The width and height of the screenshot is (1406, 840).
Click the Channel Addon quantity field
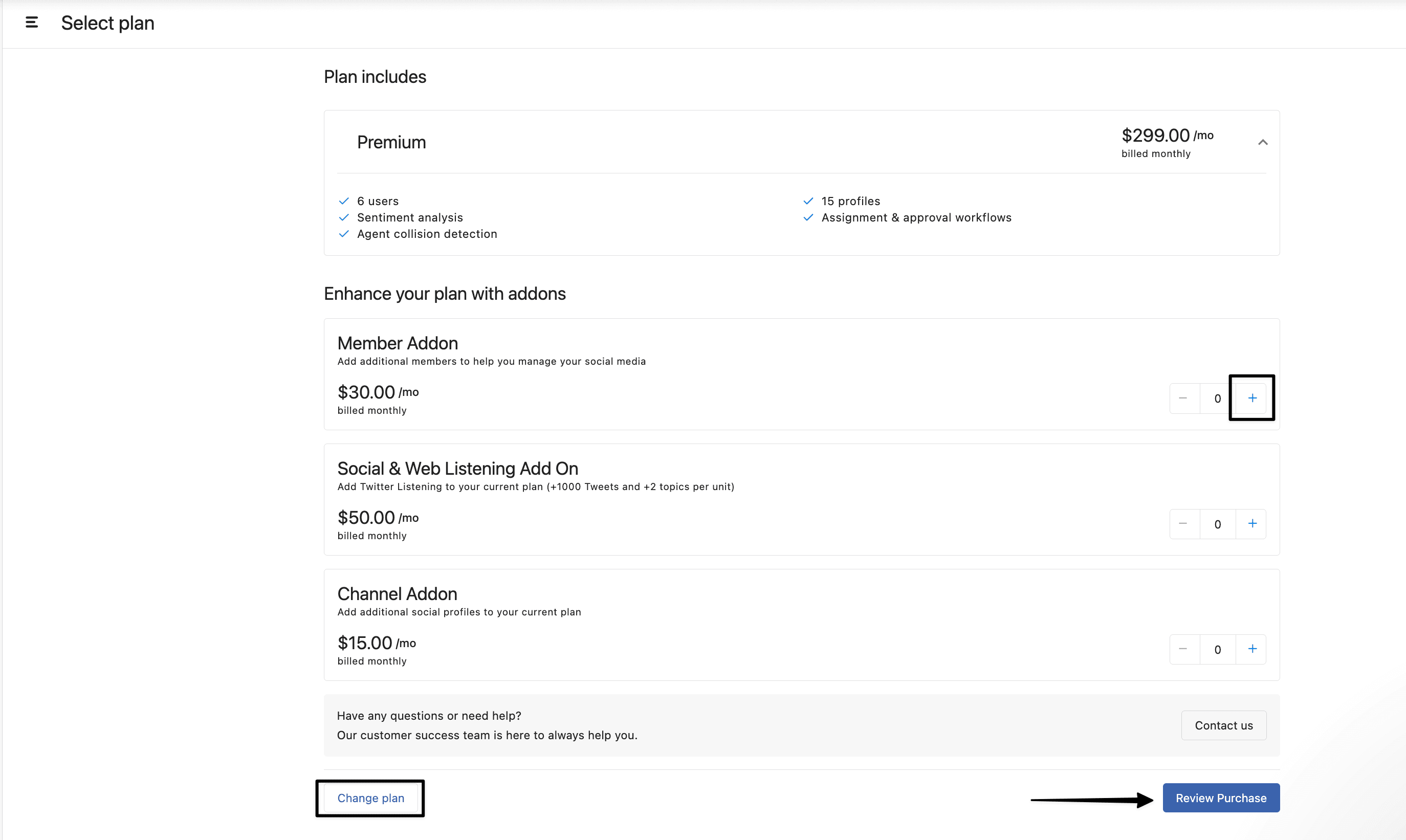point(1217,649)
